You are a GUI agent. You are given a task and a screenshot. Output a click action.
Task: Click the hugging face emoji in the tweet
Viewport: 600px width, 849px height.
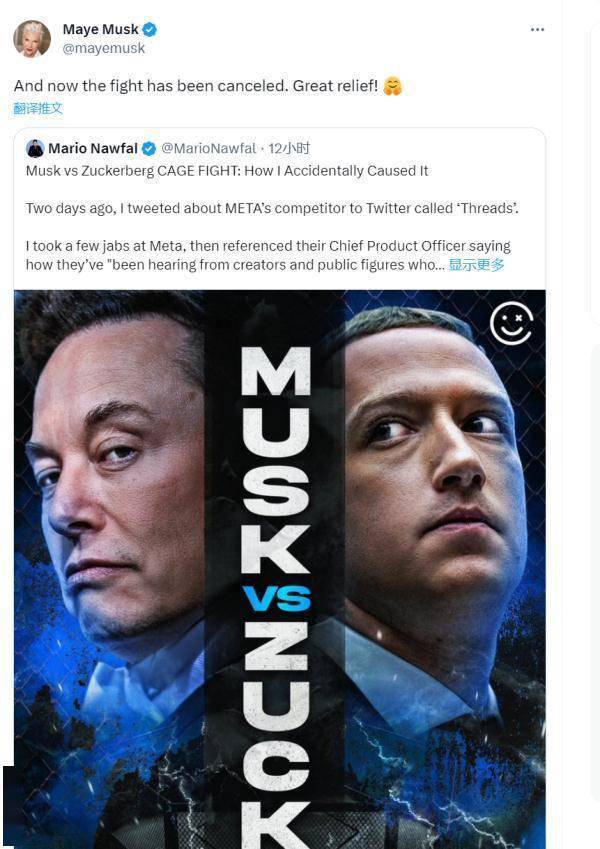click(393, 86)
